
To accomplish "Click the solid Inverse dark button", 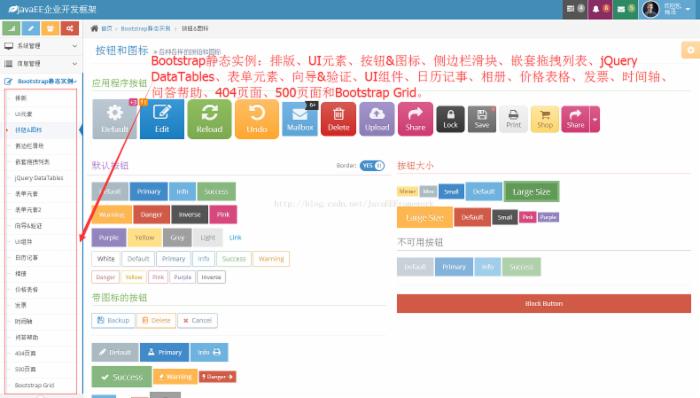I will [x=190, y=215].
